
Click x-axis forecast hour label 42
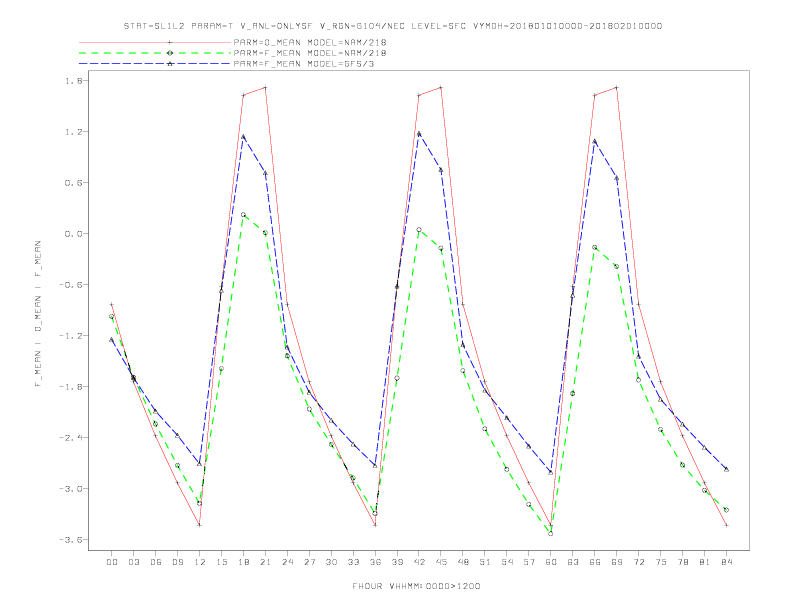coord(419,562)
